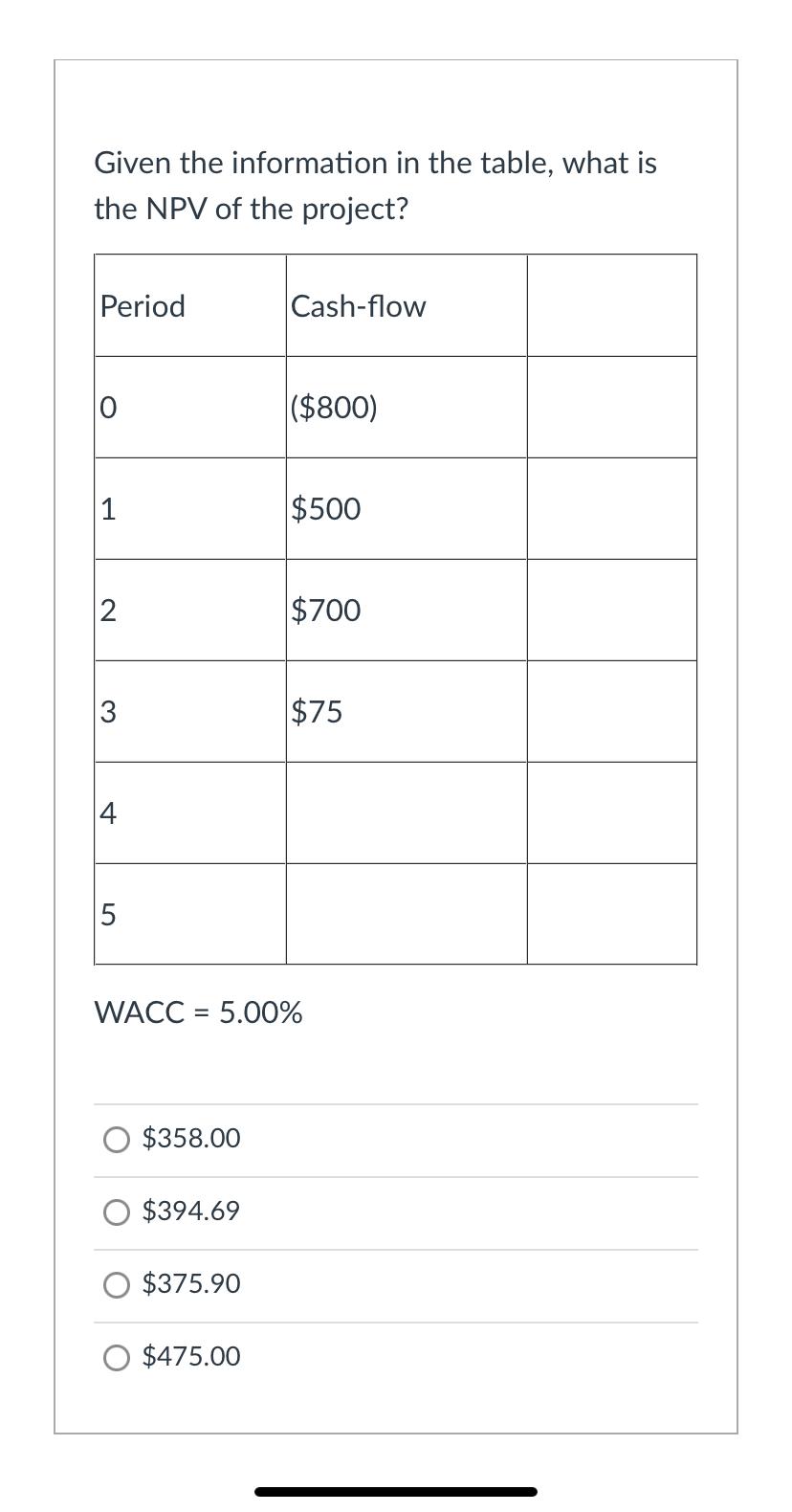Click the empty cell beside Period 5
Viewport: 792px width, 1512px height.
[x=406, y=914]
